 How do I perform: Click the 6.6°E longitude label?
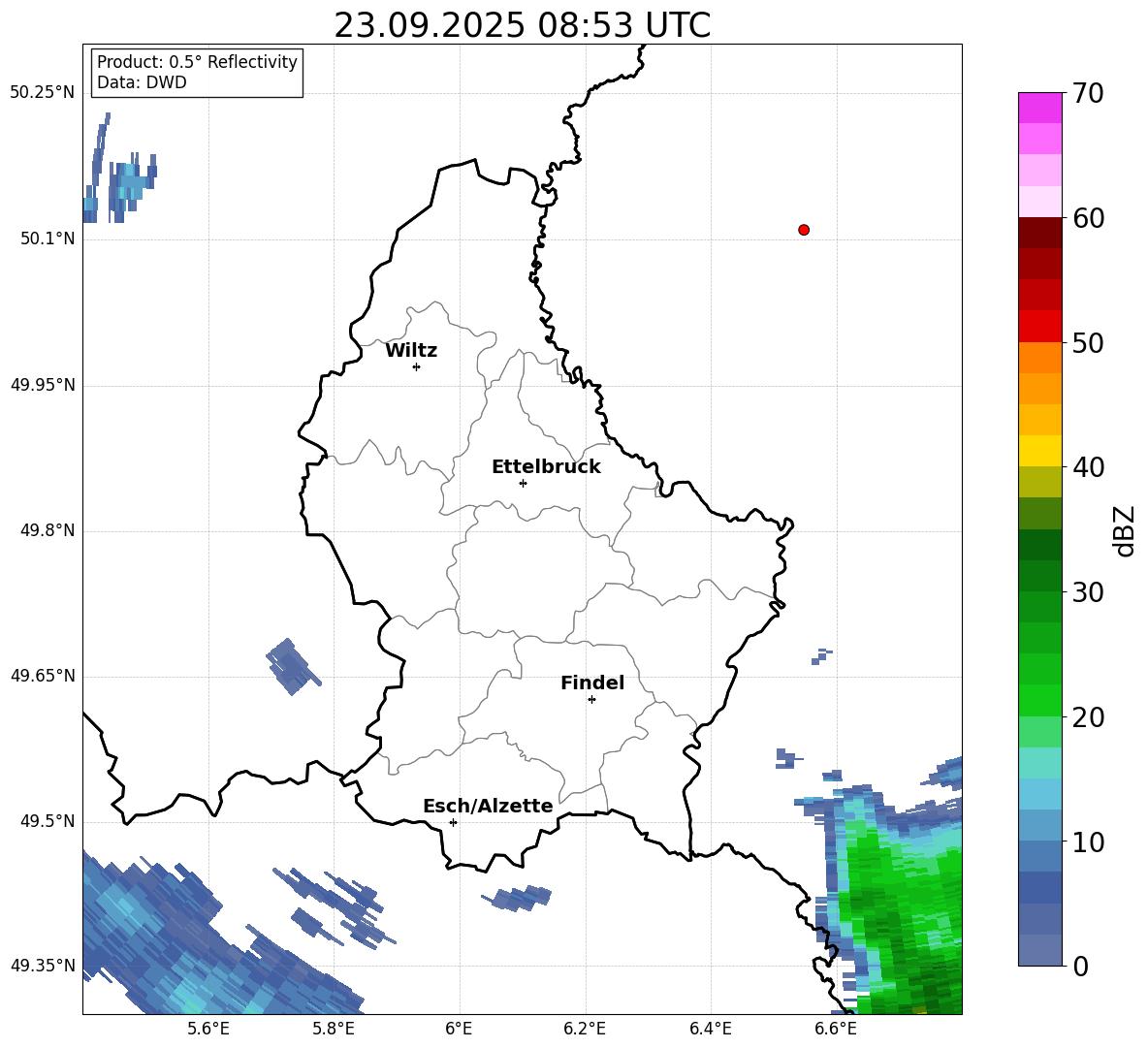point(836,1029)
